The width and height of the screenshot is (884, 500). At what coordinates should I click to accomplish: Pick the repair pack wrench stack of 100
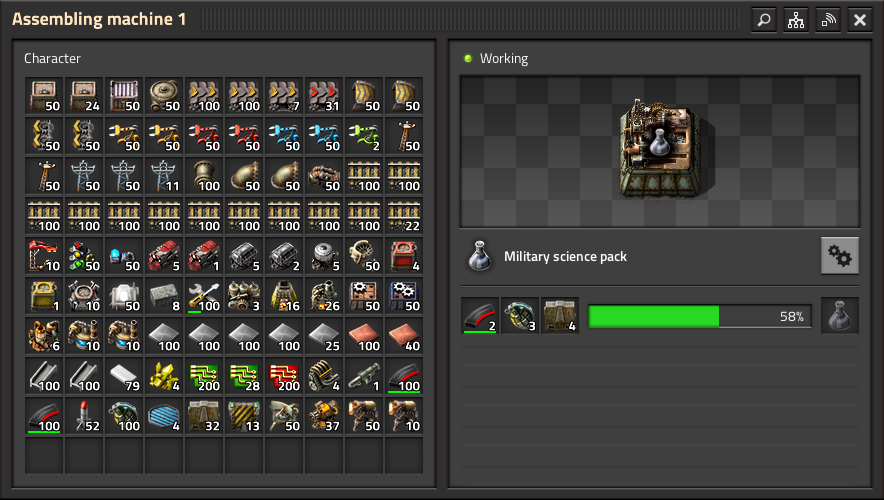[204, 296]
